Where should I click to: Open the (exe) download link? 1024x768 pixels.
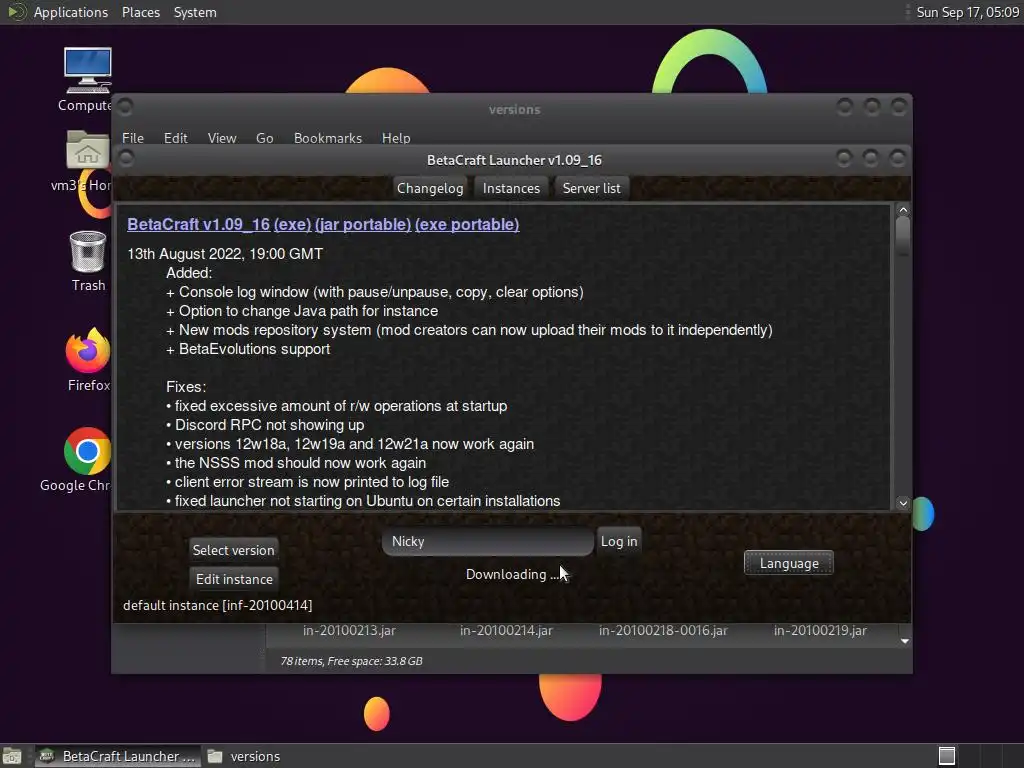click(292, 224)
